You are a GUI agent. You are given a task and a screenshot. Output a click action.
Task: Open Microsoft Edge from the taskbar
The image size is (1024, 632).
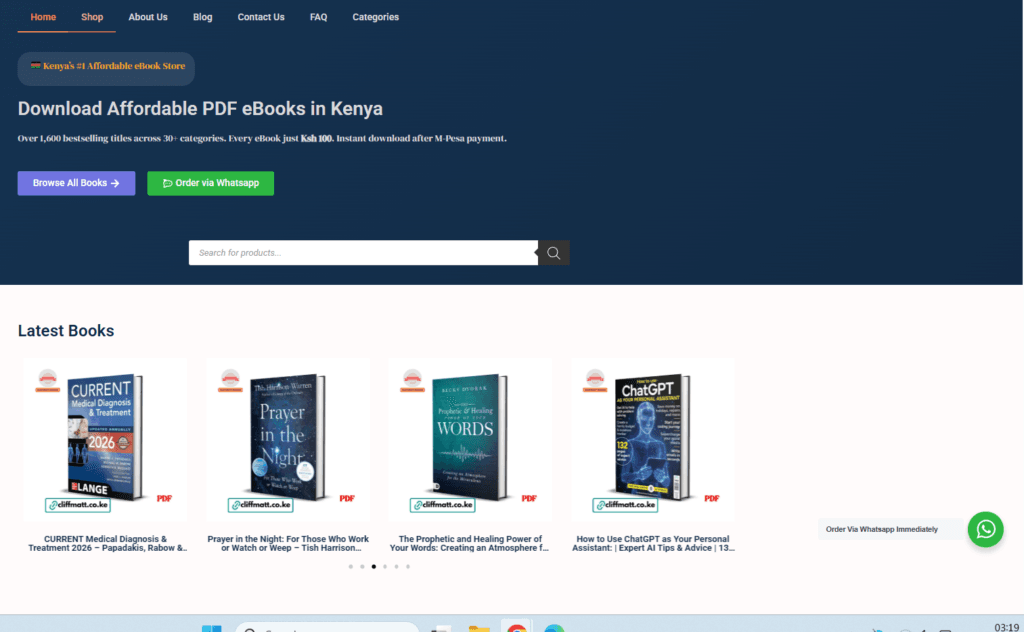[x=554, y=628]
